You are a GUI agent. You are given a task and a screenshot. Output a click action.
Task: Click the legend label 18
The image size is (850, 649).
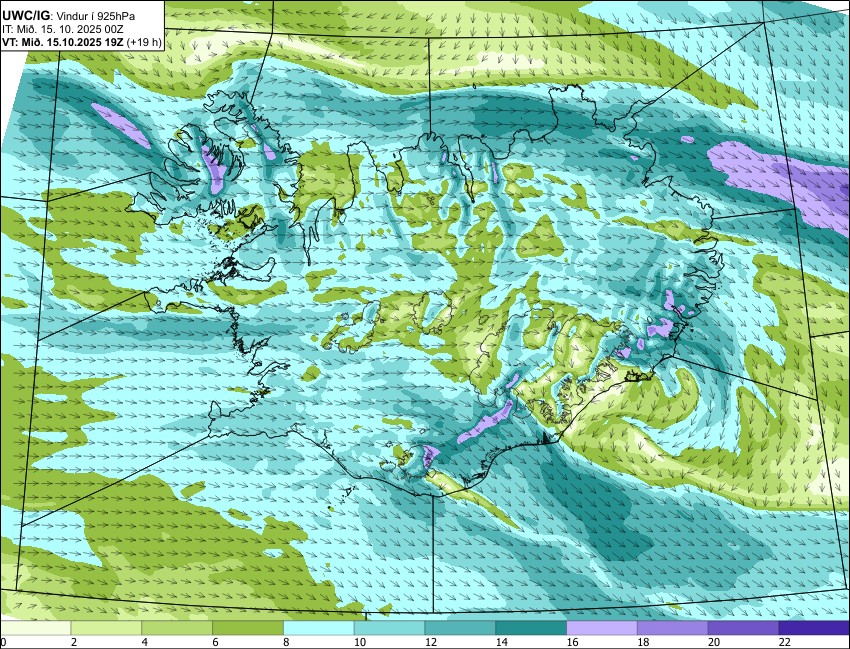point(643,642)
